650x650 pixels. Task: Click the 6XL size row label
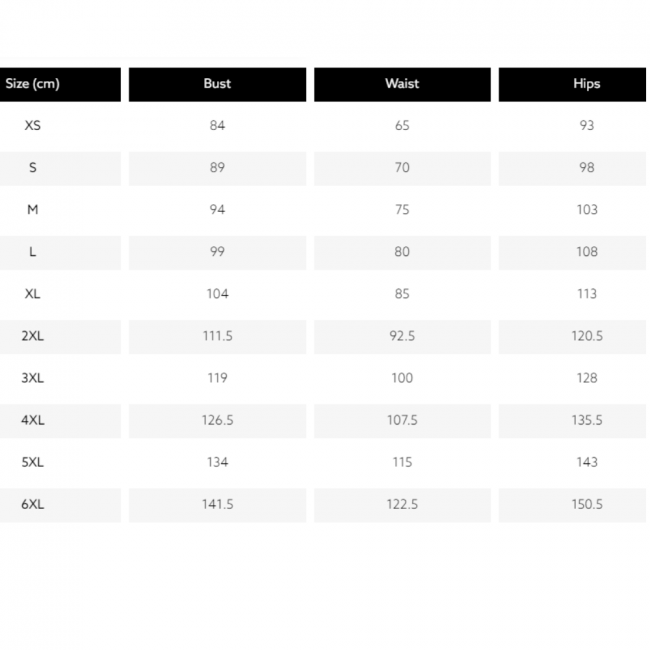[x=32, y=504]
